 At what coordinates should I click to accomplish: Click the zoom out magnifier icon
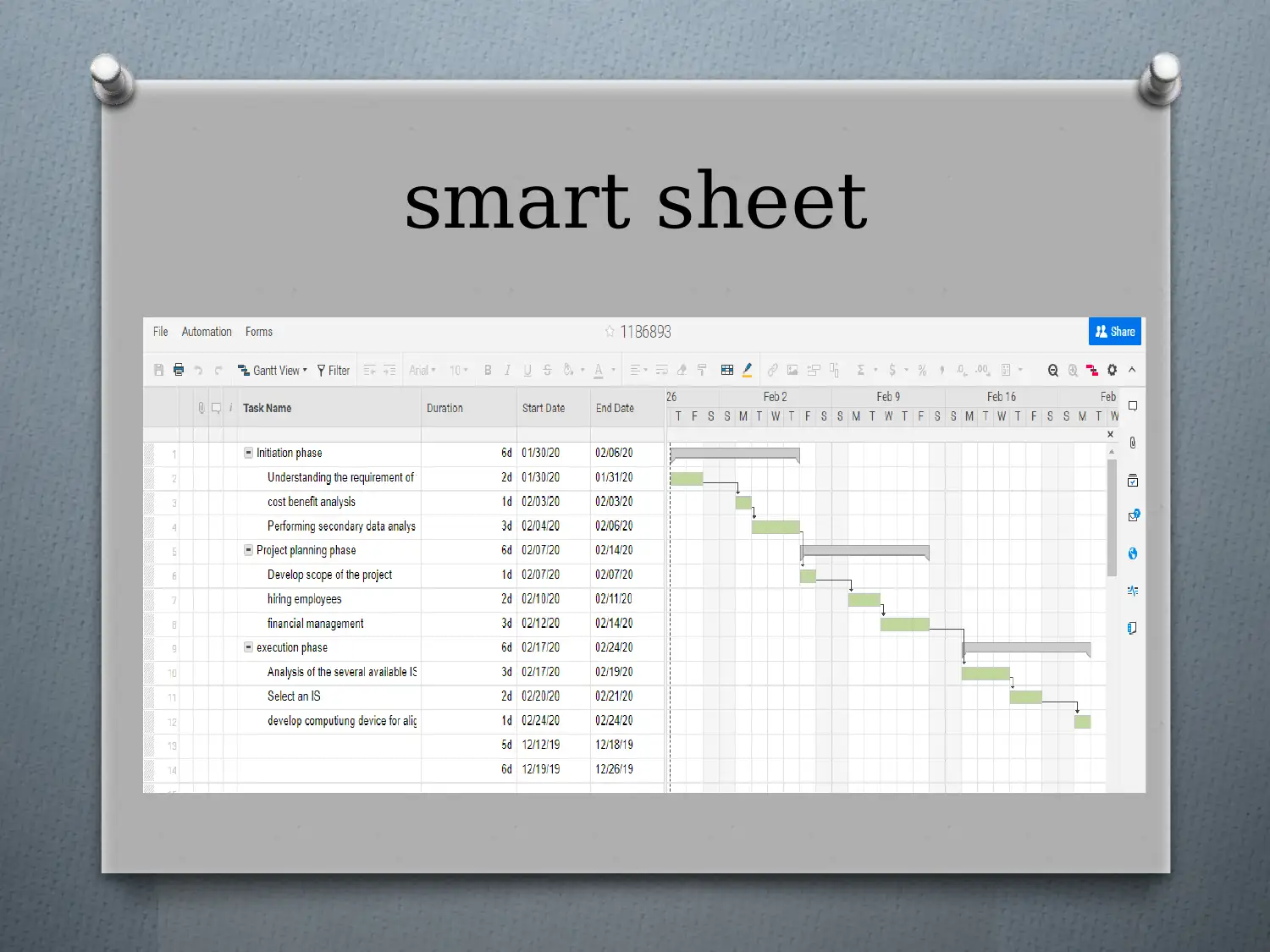[1052, 370]
